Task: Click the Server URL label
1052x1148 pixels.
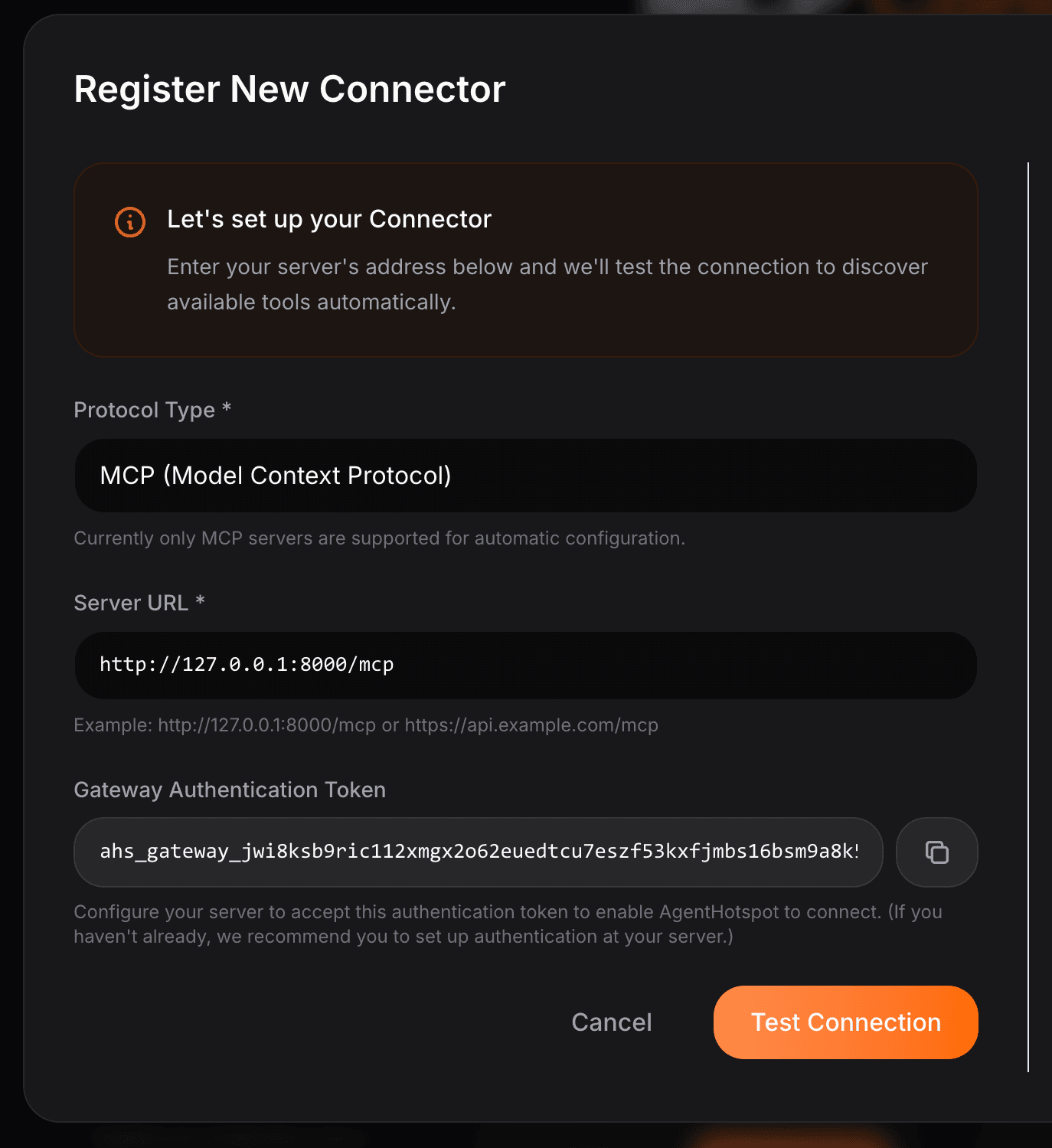Action: pyautogui.click(x=139, y=603)
